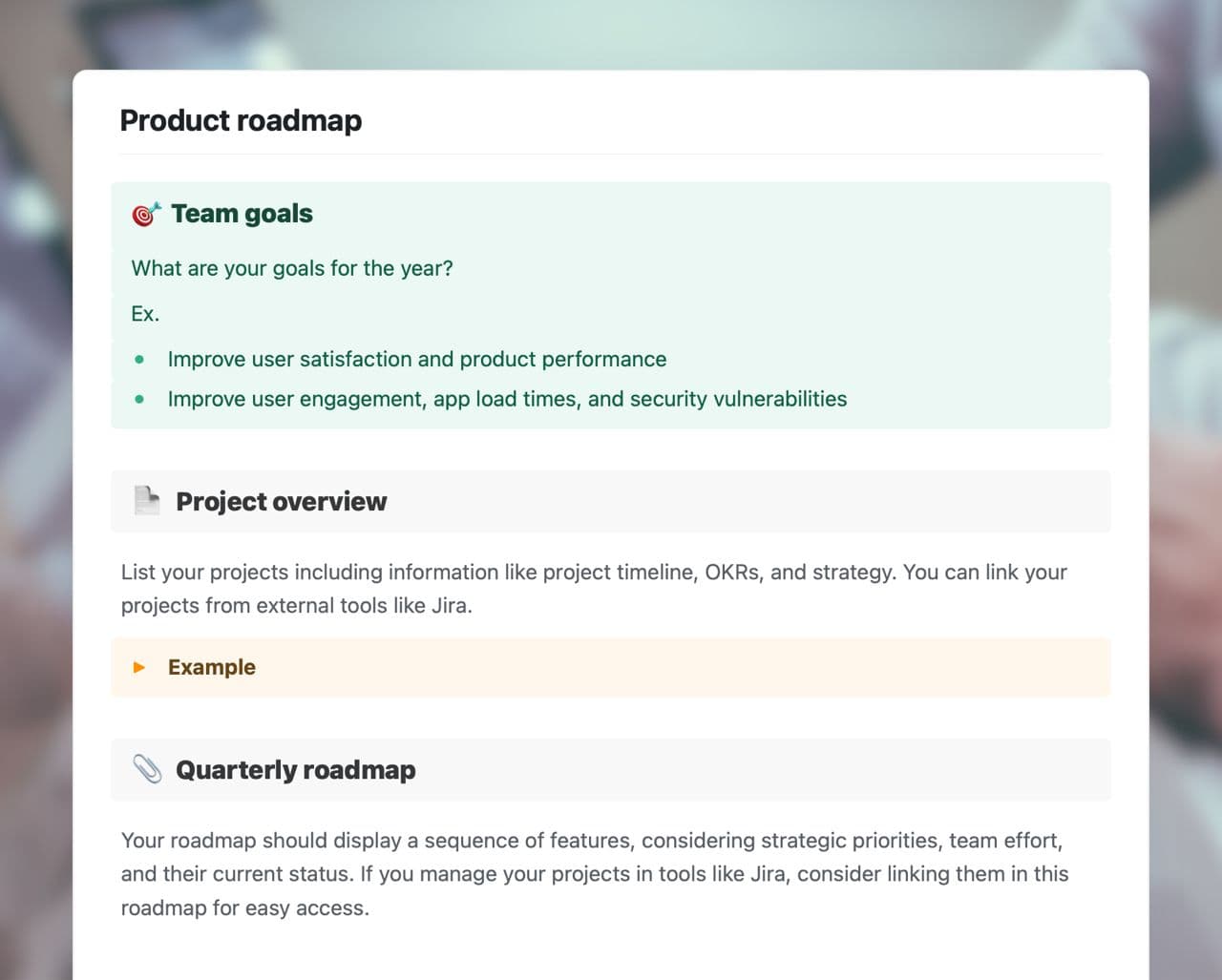The image size is (1222, 980).
Task: Click the bullet about user satisfaction and product performance
Action: point(416,359)
